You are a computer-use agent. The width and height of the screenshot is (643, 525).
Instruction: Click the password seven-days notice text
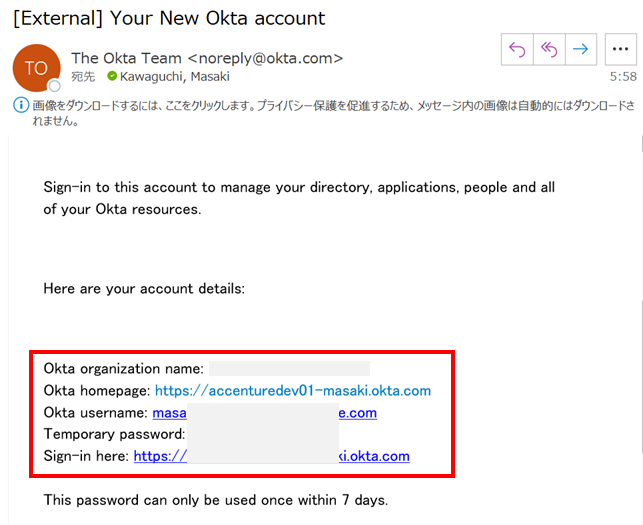pyautogui.click(x=215, y=500)
